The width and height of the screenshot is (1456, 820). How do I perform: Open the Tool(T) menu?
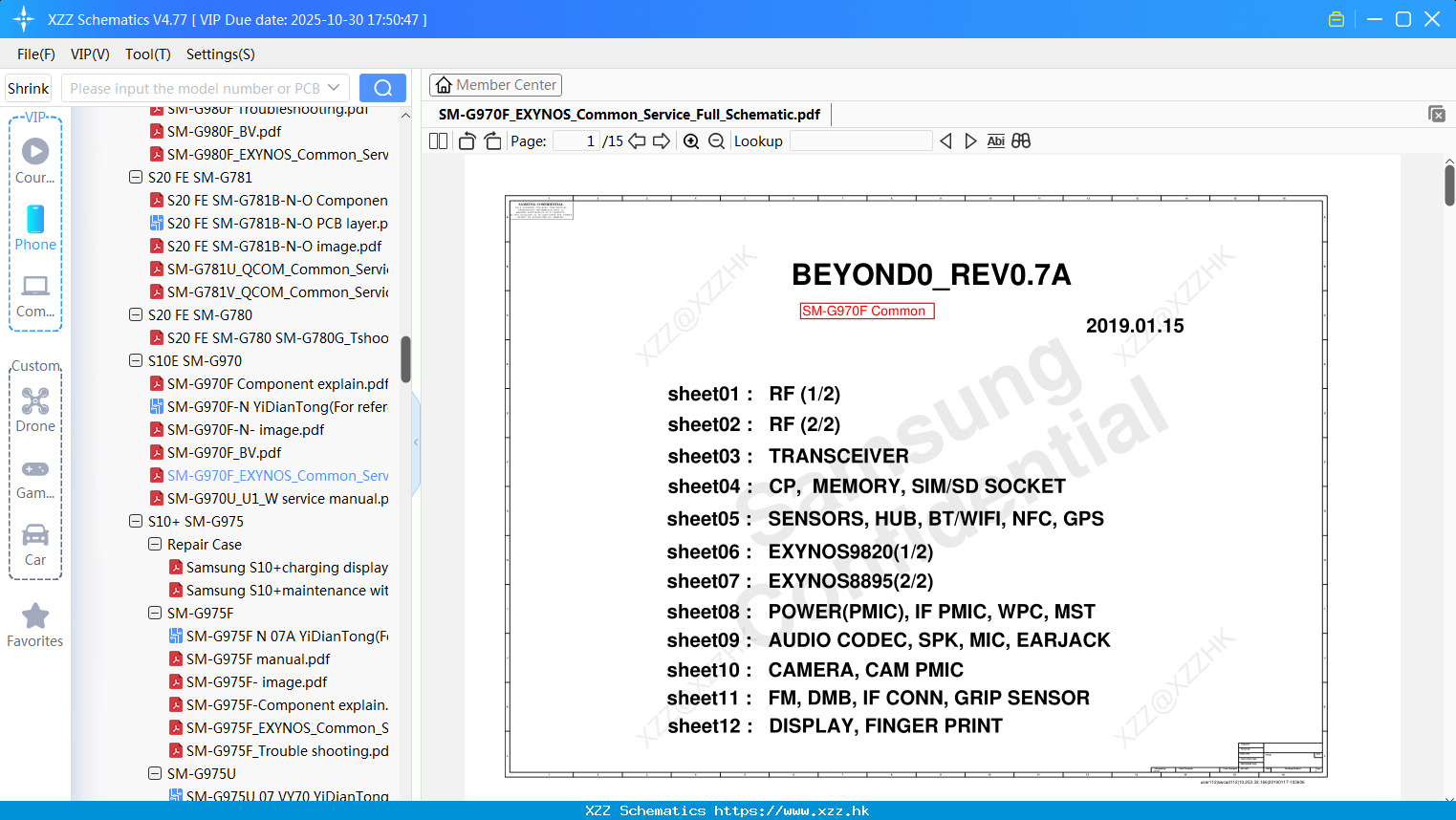coord(147,54)
